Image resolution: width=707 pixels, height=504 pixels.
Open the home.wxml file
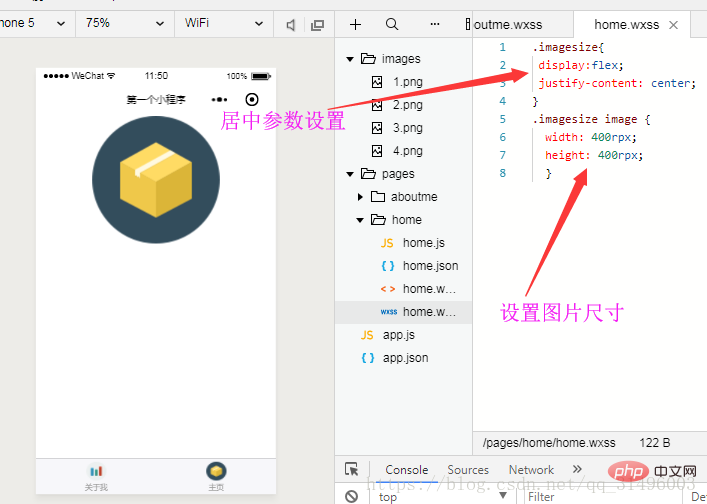pos(429,289)
